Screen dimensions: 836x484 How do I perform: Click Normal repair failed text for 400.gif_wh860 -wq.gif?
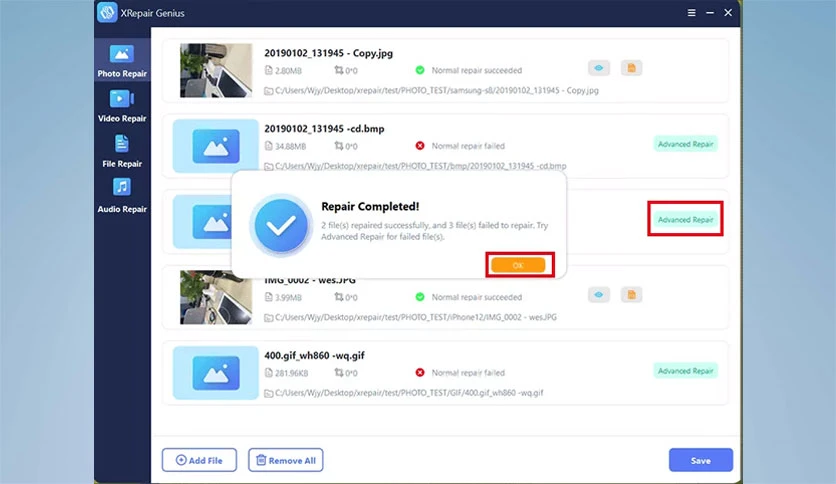coord(468,373)
